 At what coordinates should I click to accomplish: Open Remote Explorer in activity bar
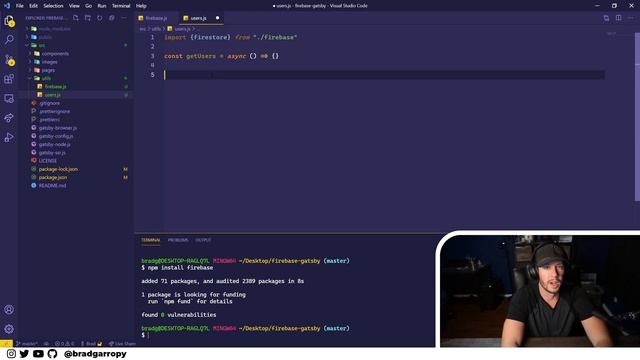click(9, 98)
